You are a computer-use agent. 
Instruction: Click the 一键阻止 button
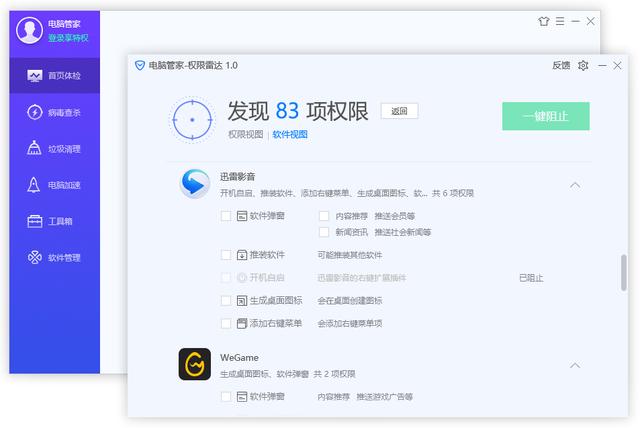pos(546,116)
